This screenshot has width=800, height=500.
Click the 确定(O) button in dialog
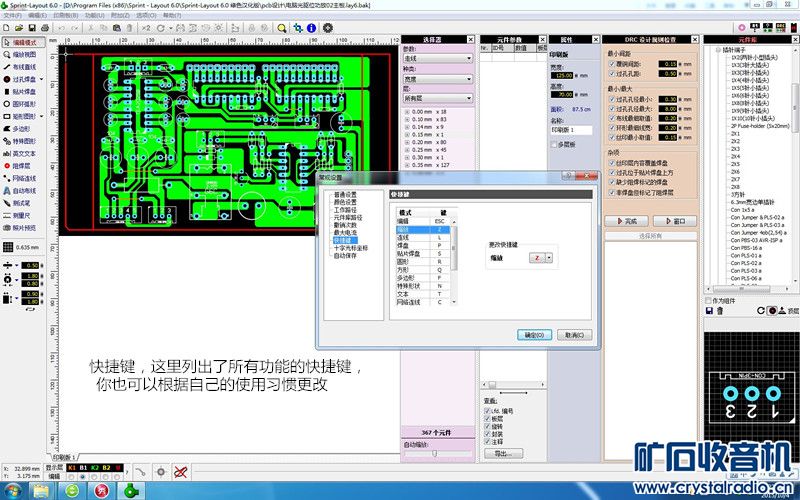pos(534,335)
